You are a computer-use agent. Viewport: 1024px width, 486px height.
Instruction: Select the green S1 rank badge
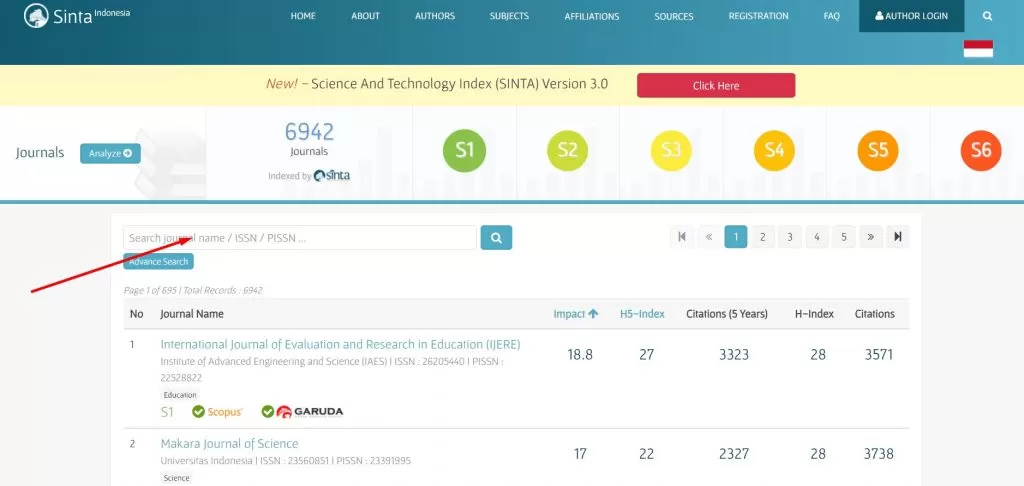tap(464, 150)
